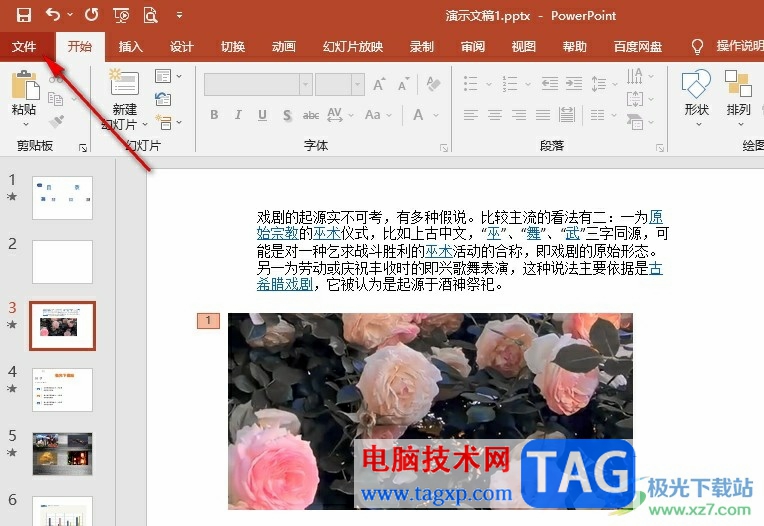This screenshot has height=526, width=764.
Task: Apply distributed alignment
Action: point(567,115)
